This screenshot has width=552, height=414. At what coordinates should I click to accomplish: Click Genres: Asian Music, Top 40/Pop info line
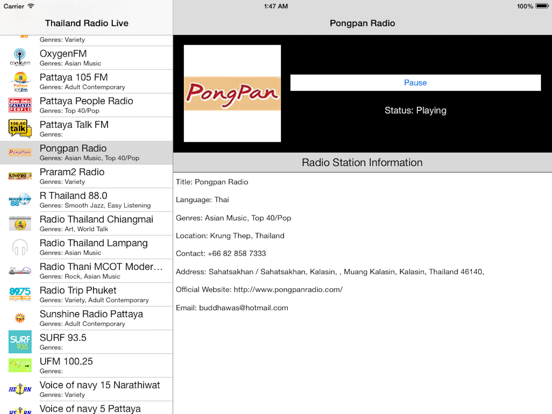coord(233,218)
